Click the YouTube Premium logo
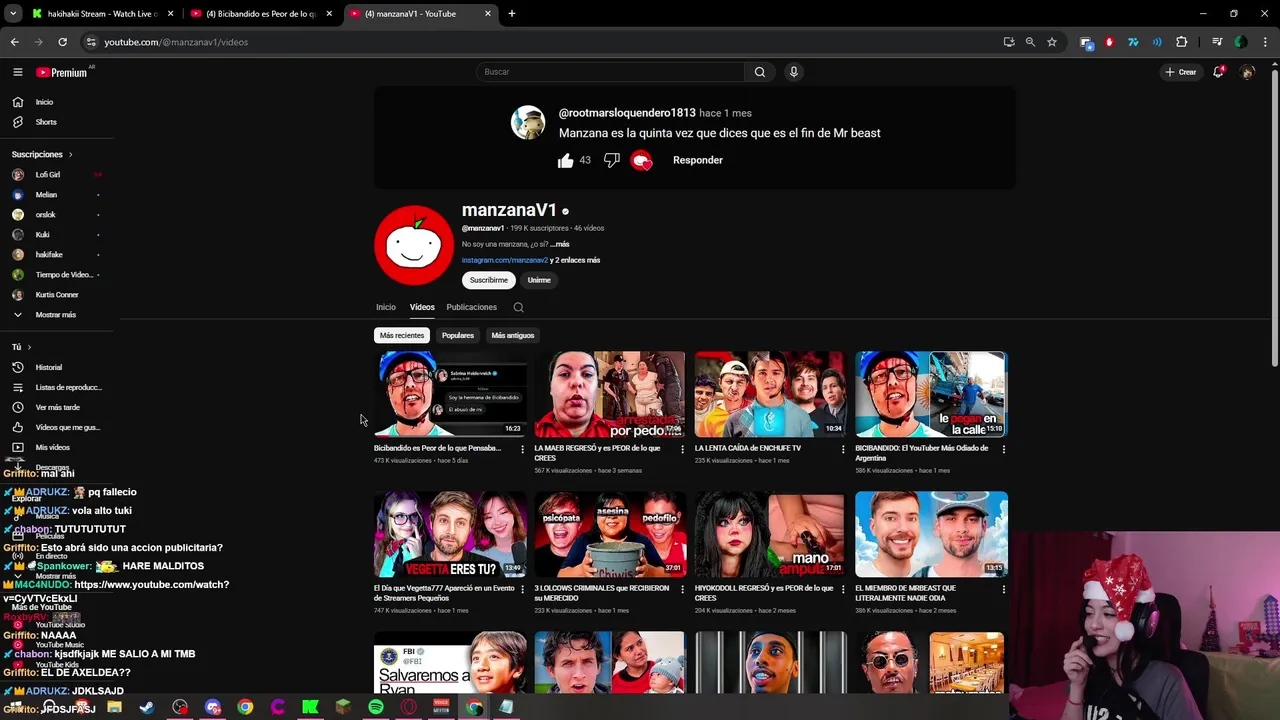 (64, 72)
